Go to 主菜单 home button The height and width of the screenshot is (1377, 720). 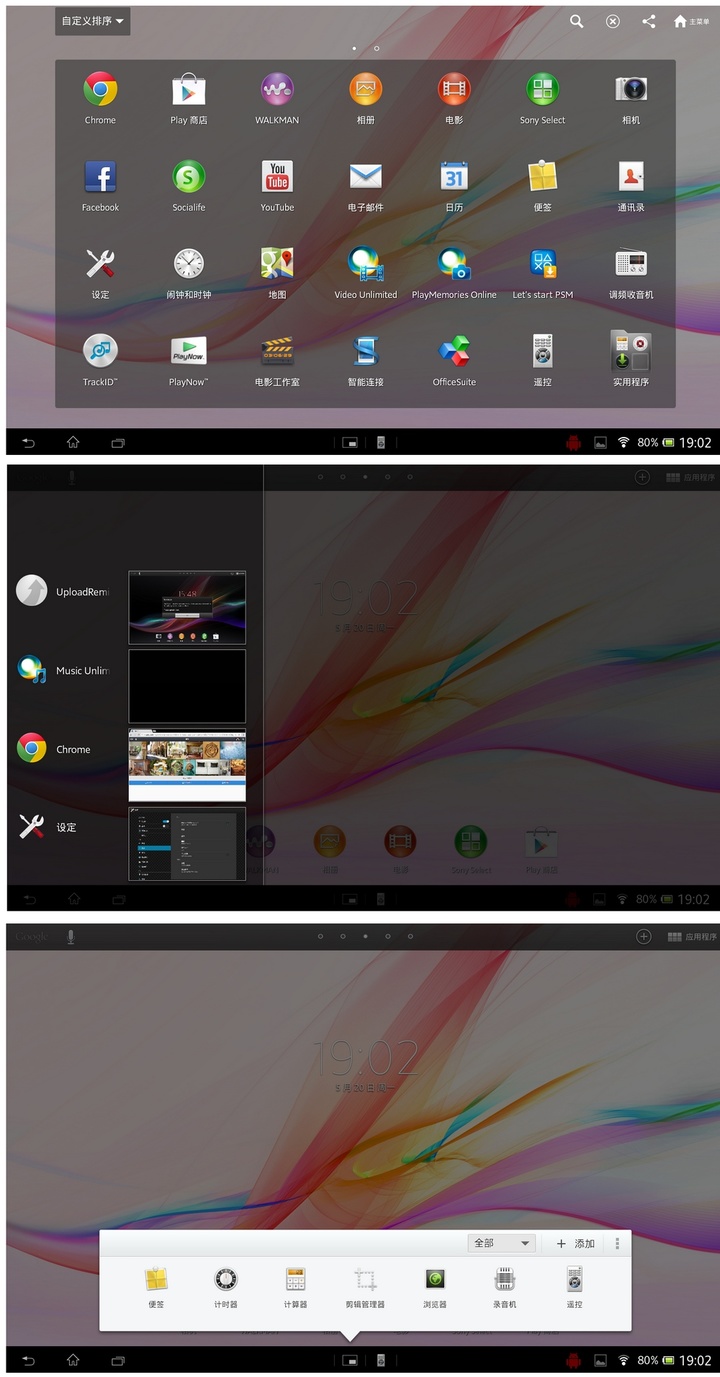pyautogui.click(x=692, y=21)
